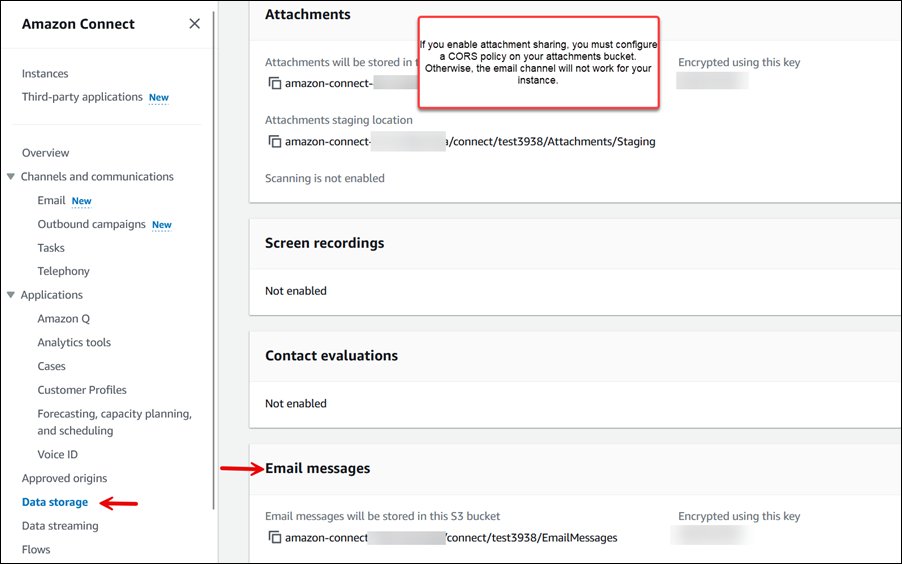Select Outbound campaigns in the sidebar

click(91, 225)
